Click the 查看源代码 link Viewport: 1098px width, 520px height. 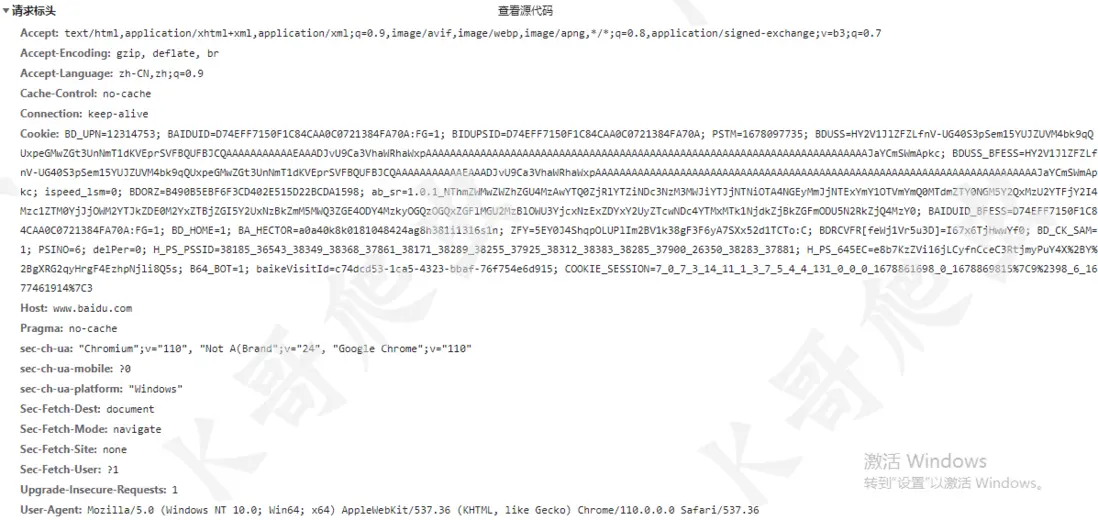(x=526, y=11)
